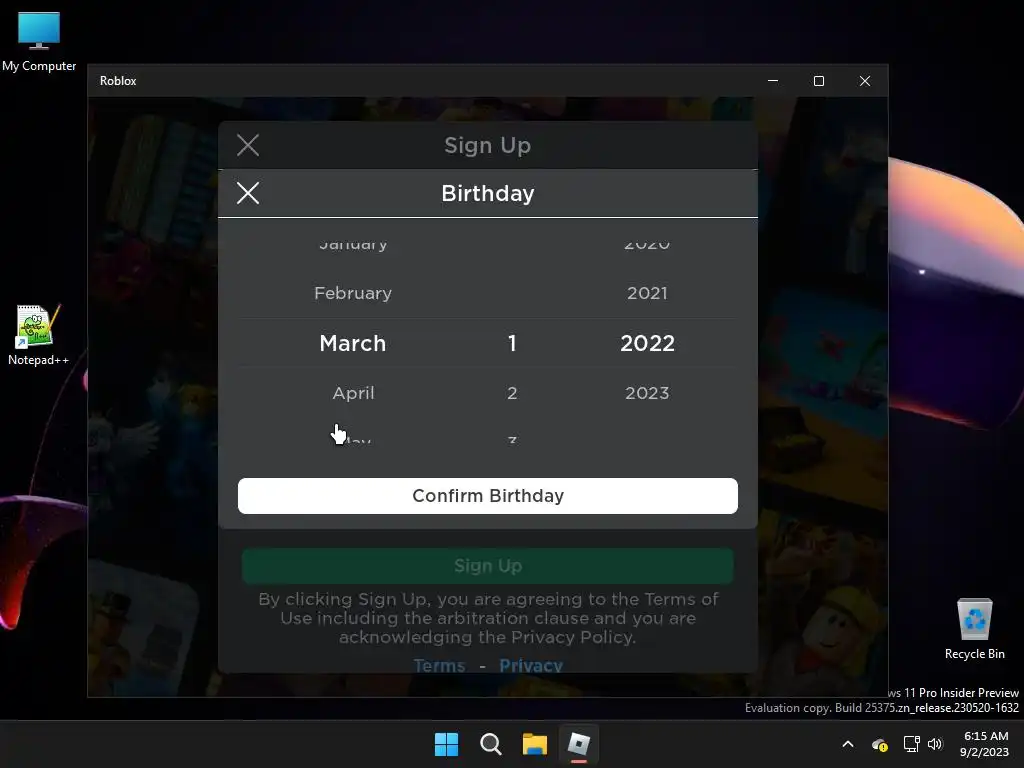This screenshot has width=1024, height=768.
Task: Click Roblox taskbar icon
Action: (579, 744)
